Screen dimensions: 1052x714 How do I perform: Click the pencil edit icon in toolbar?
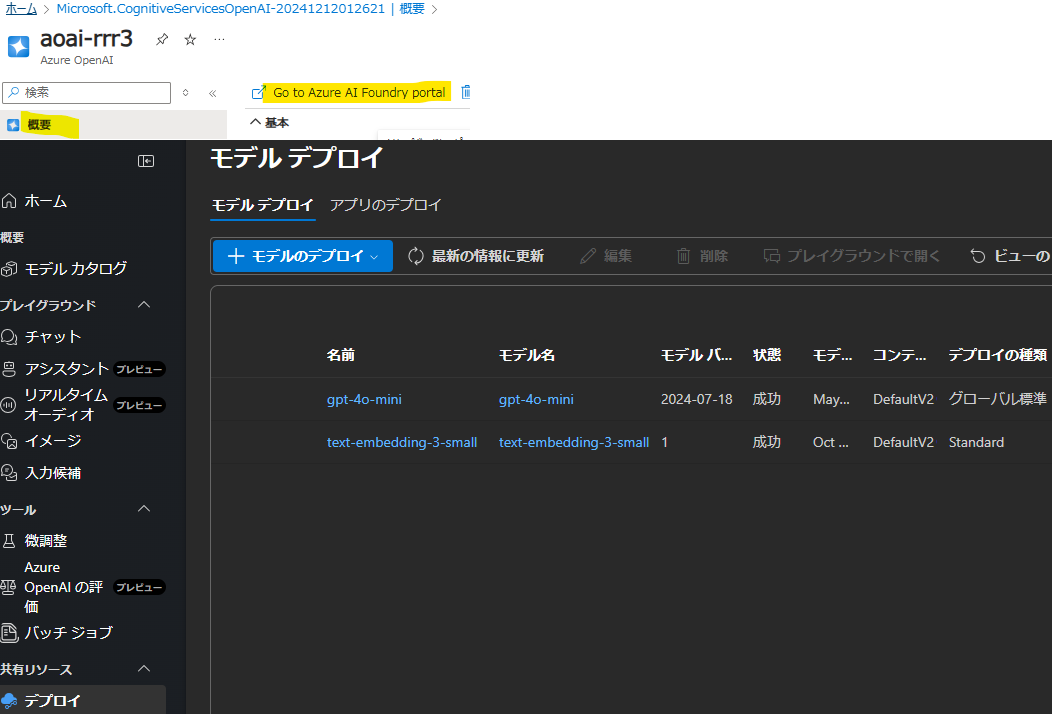click(588, 256)
